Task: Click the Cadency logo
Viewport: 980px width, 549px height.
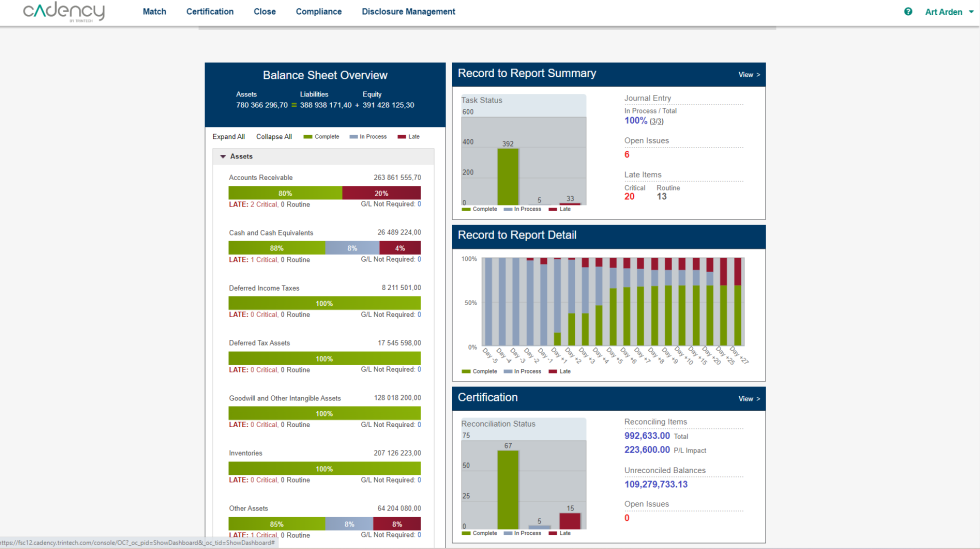Action: coord(59,12)
